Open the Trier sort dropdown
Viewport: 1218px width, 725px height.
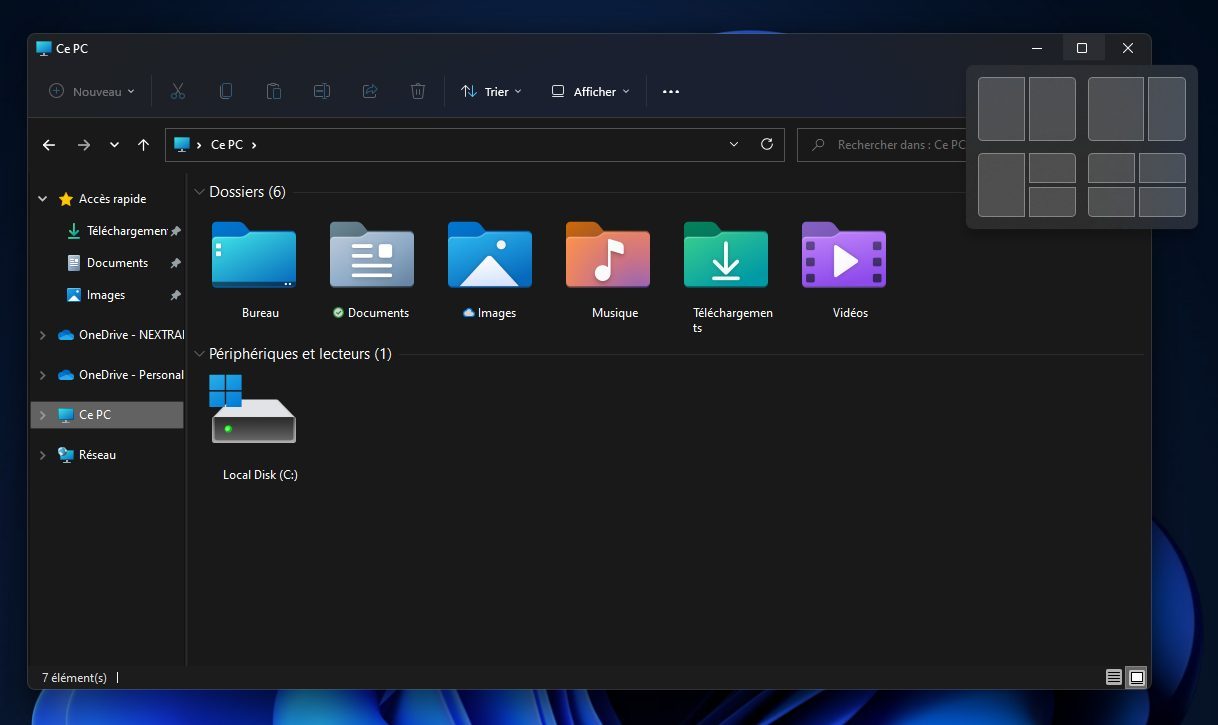click(x=491, y=91)
